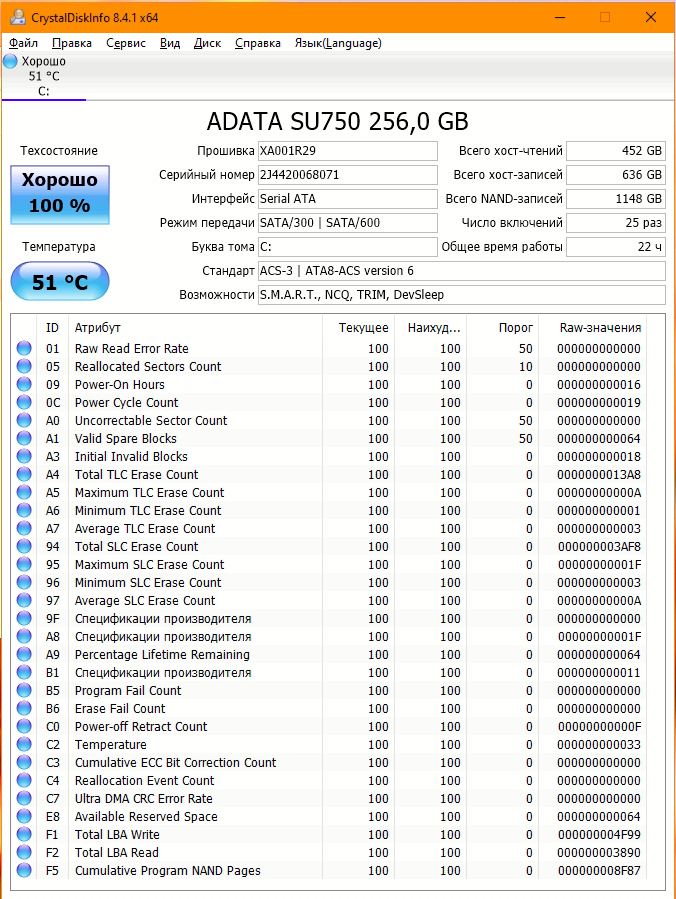Click the Буква тома field C:
Screen dimensions: 676x899
coord(347,247)
